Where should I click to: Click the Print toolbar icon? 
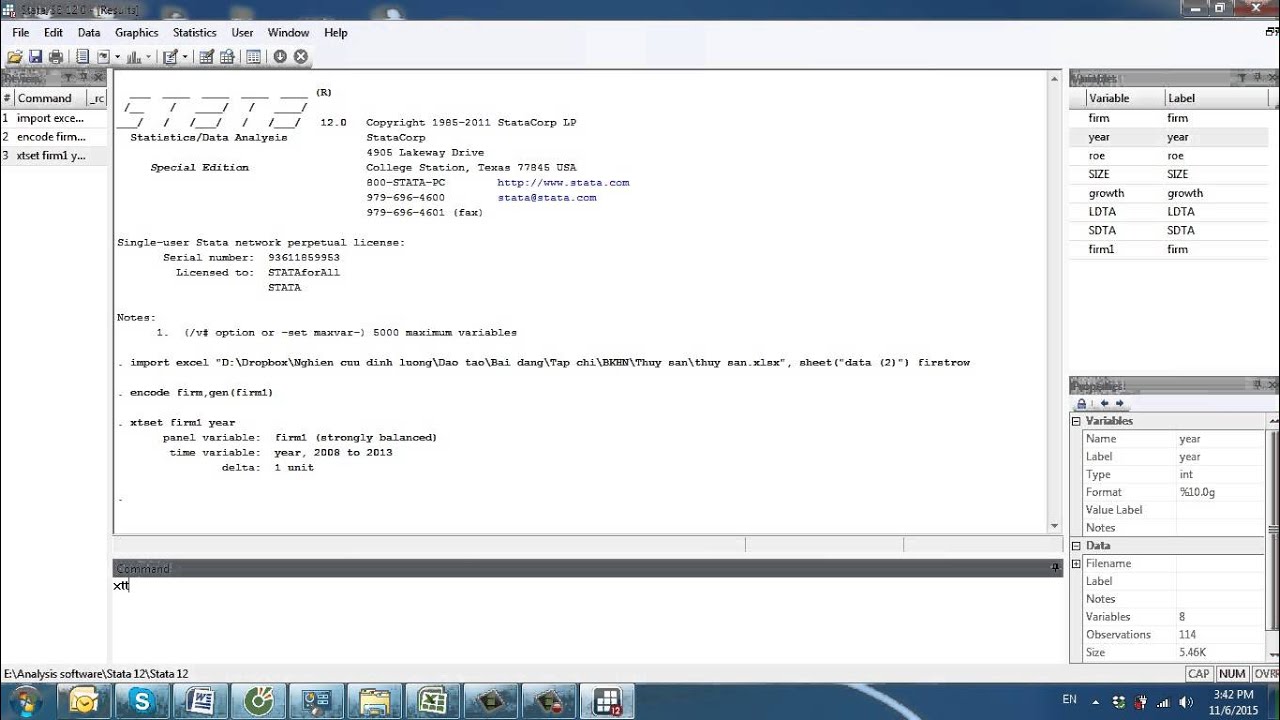tap(56, 57)
